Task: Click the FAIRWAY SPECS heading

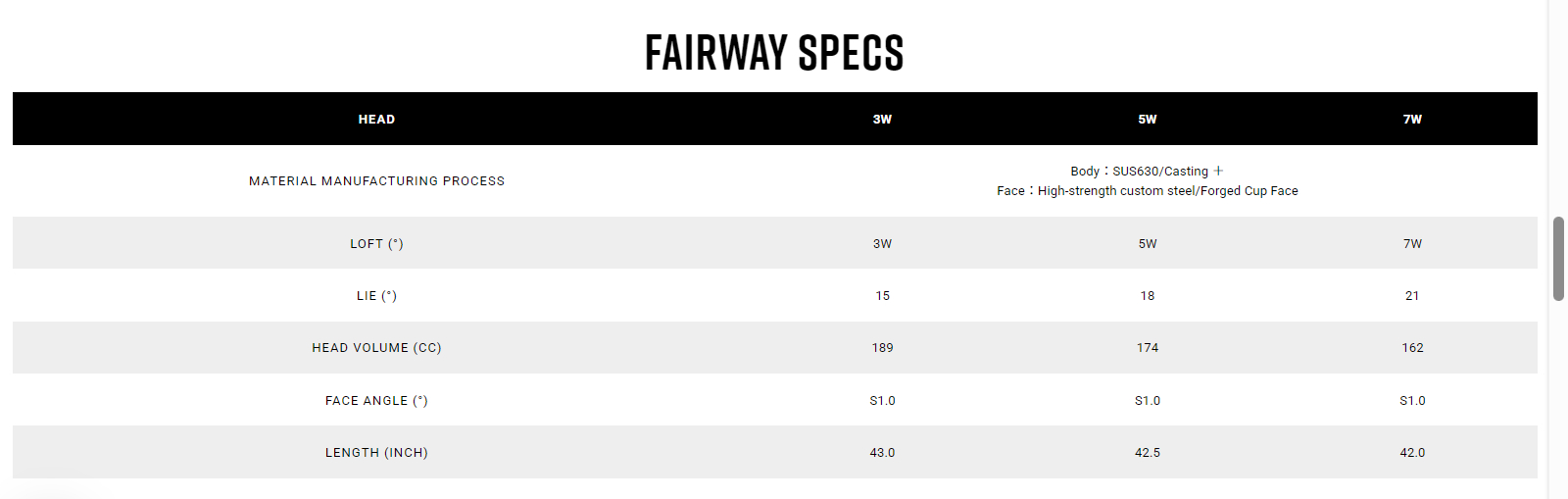Action: click(x=774, y=53)
